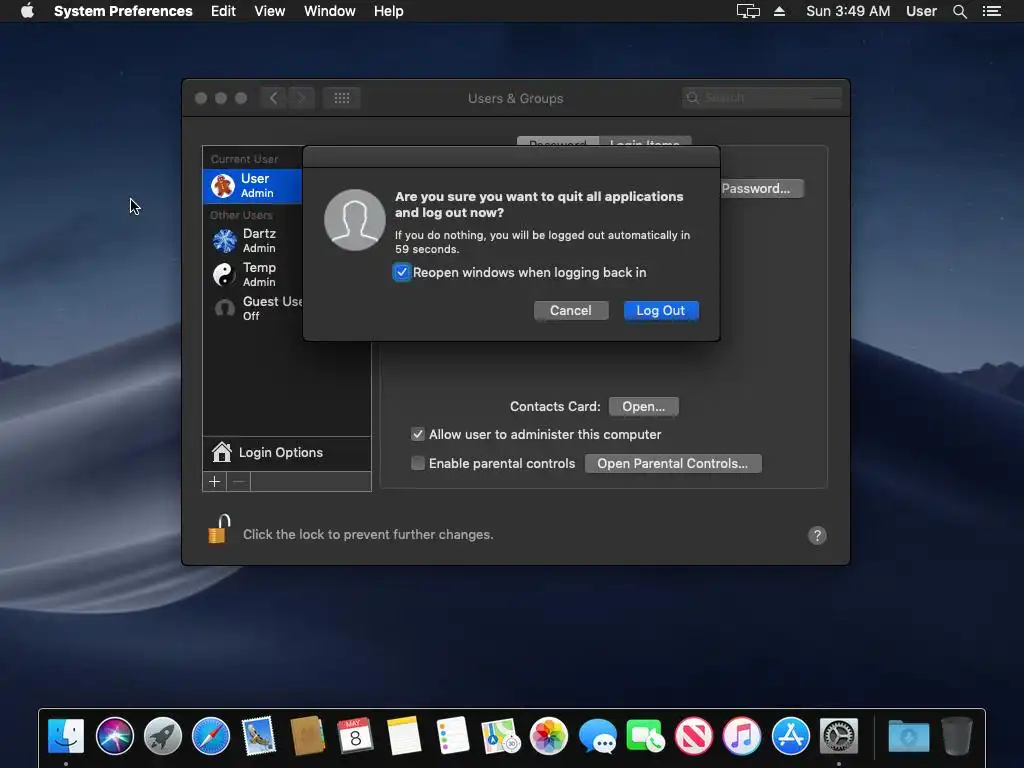Open System Preferences gear in Dock

(x=839, y=736)
